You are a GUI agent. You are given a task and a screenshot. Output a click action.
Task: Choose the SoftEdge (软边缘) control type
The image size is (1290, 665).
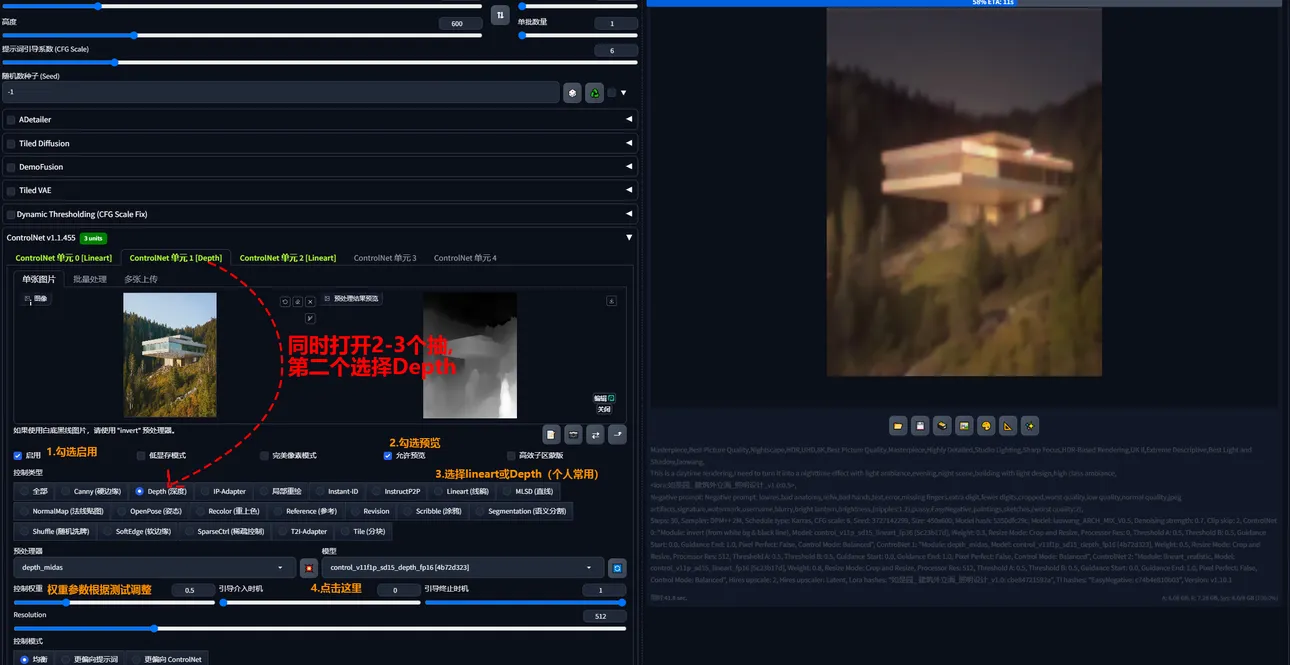tap(139, 531)
